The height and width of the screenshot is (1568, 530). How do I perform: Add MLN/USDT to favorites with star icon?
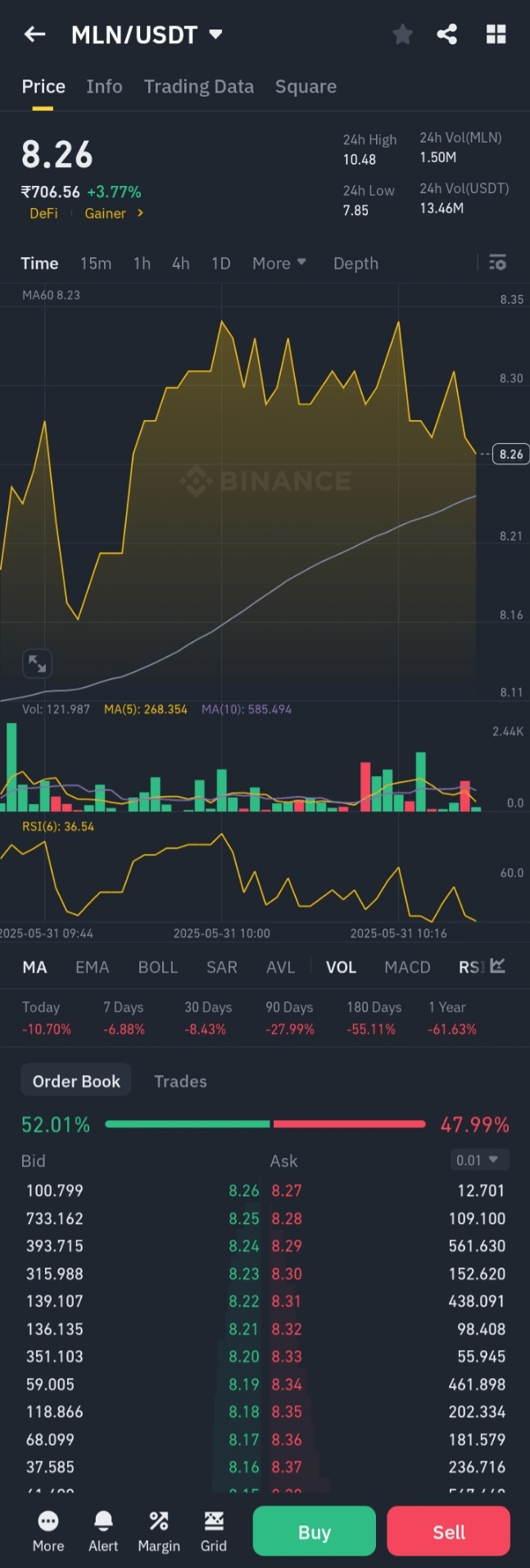[402, 34]
